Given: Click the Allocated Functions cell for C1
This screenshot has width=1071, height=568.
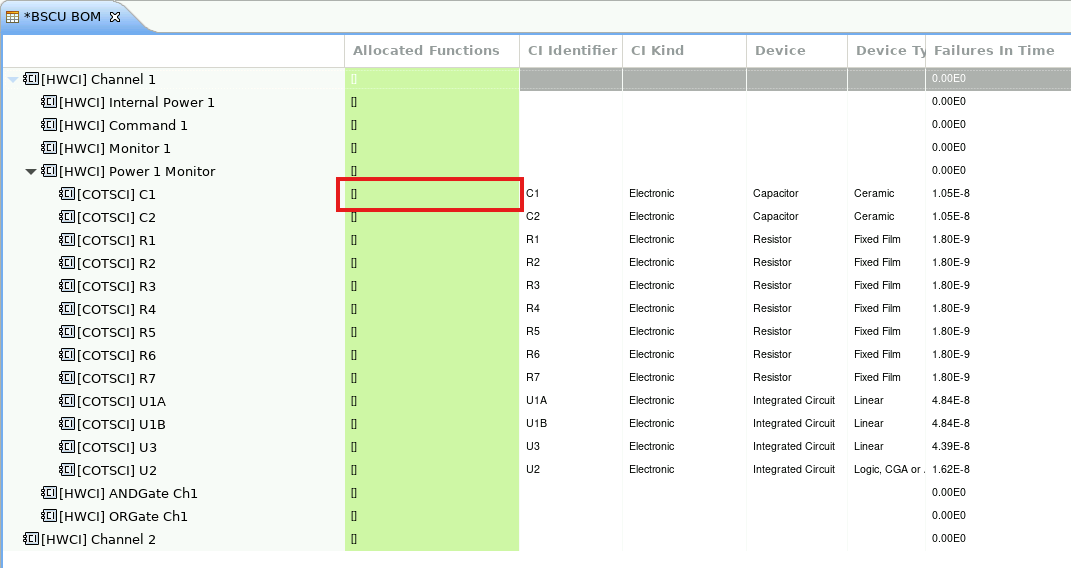Looking at the screenshot, I should tap(431, 195).
